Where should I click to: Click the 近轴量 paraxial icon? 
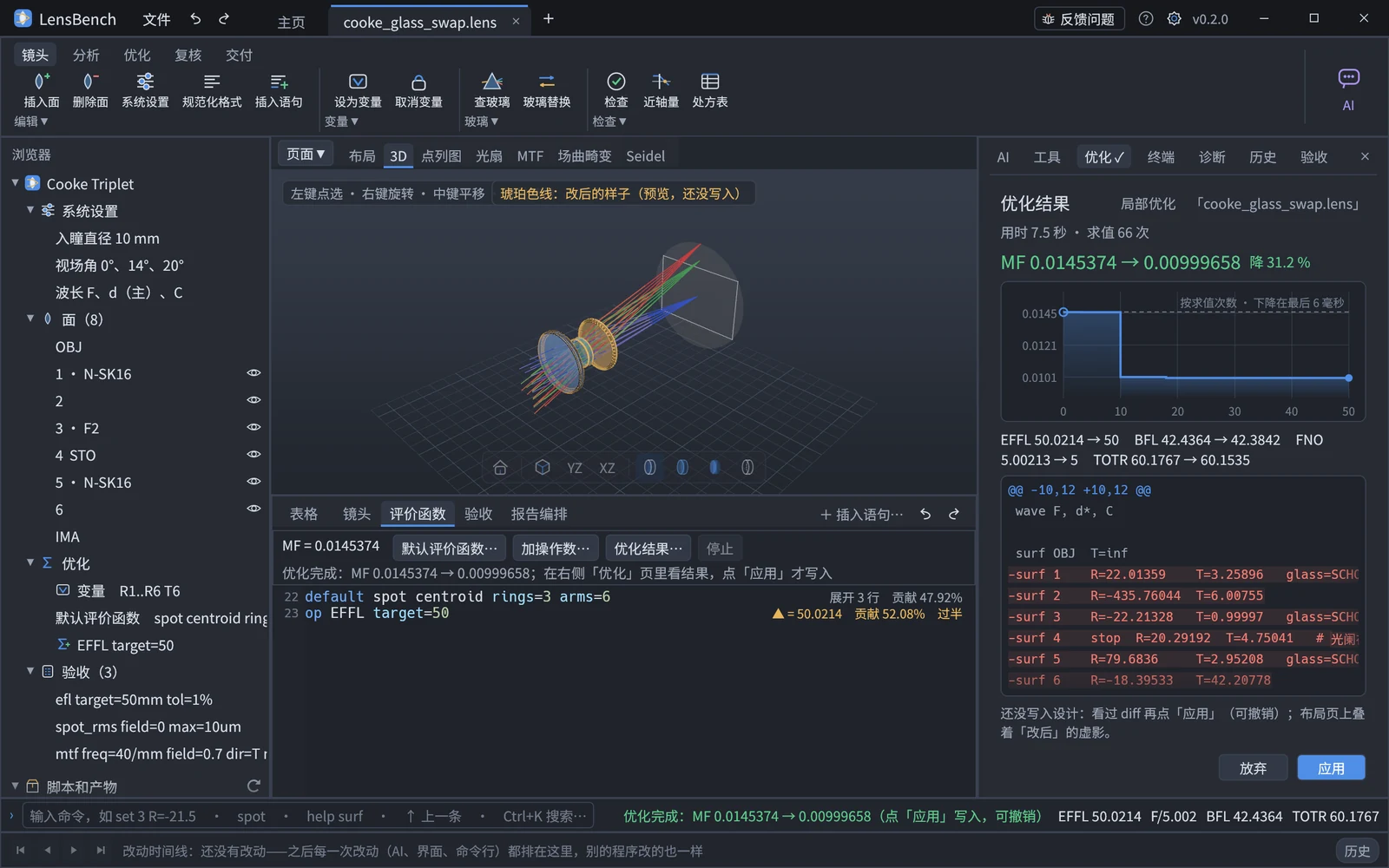(x=661, y=82)
